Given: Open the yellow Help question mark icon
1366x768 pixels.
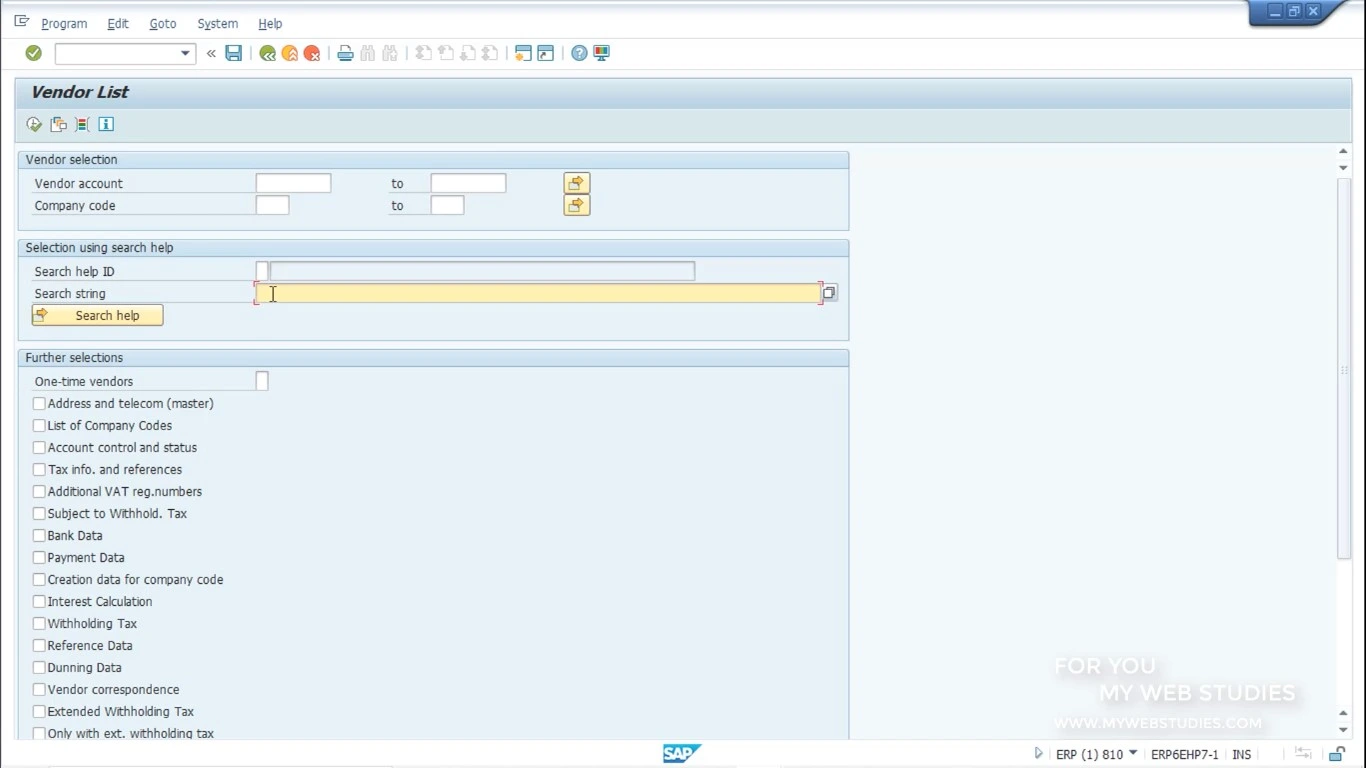Looking at the screenshot, I should (579, 53).
